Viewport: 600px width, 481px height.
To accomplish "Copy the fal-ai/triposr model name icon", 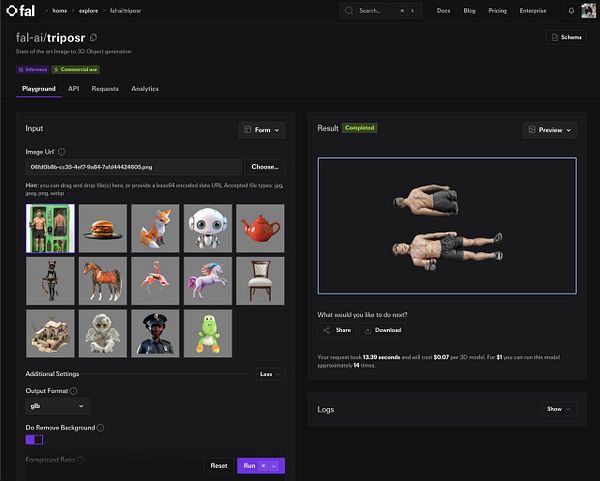I will tap(93, 38).
